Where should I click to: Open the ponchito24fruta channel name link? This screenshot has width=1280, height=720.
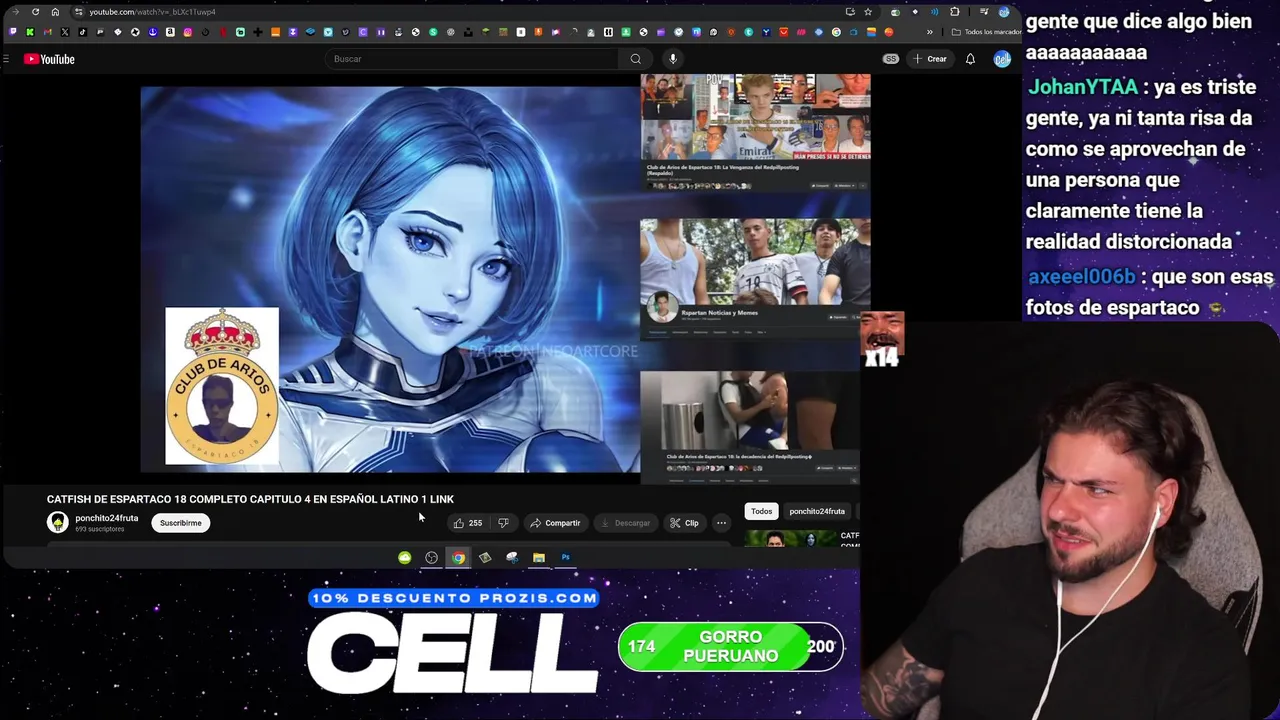coord(106,518)
